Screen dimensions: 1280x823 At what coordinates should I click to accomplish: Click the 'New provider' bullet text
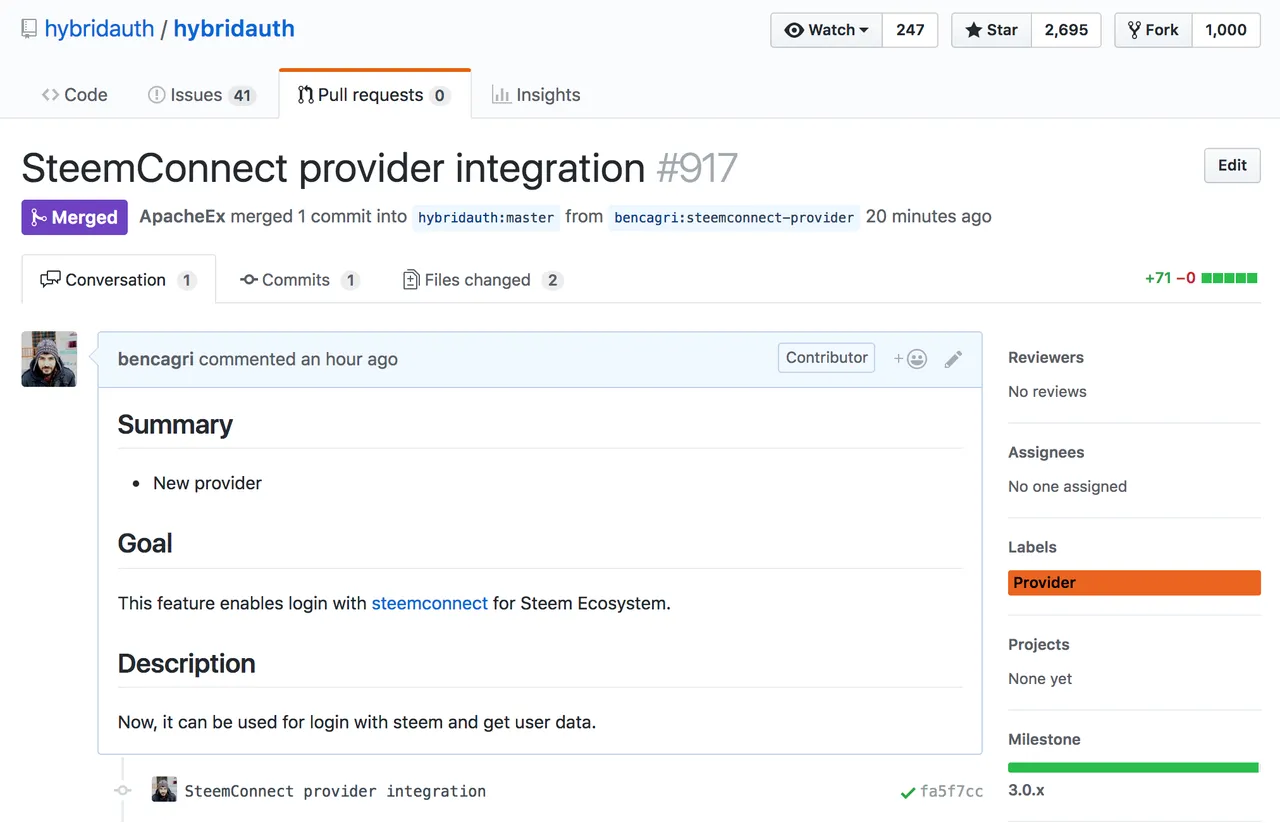[x=207, y=483]
